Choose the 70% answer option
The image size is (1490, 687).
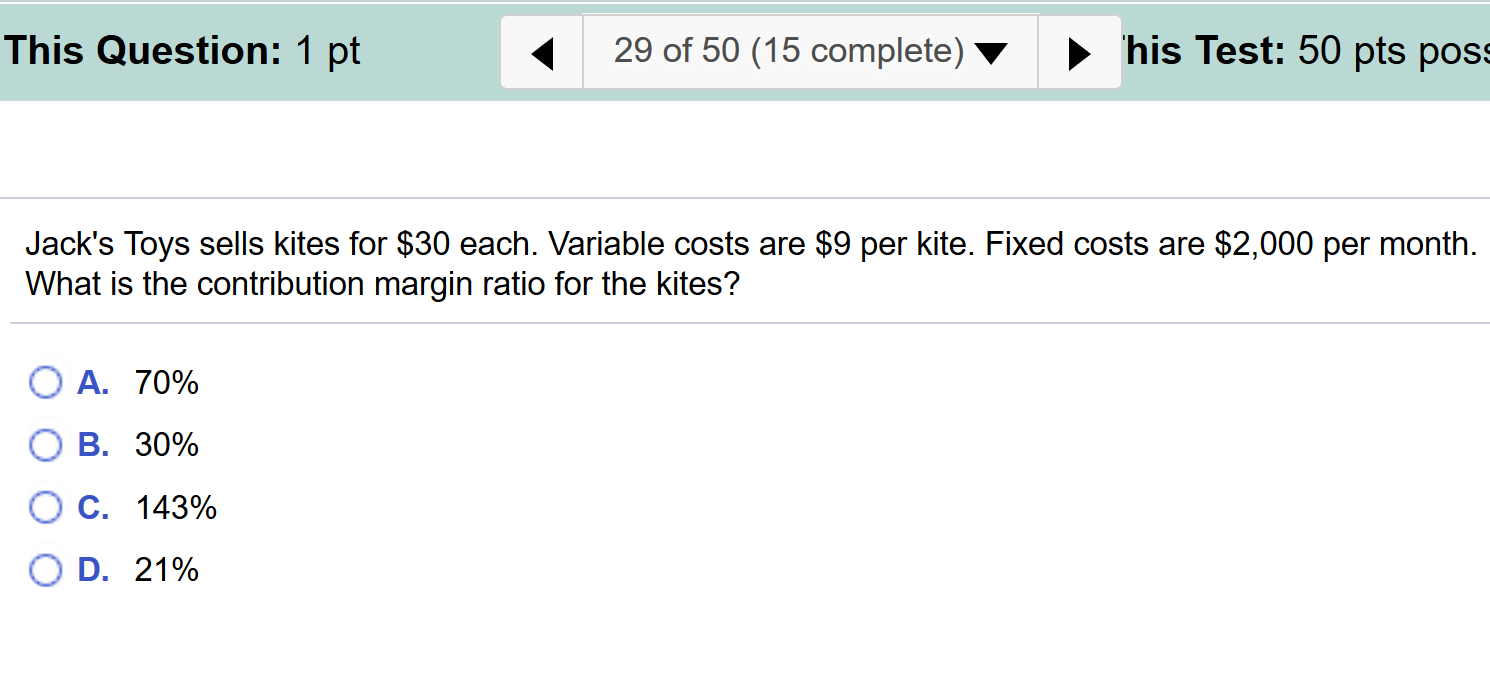pyautogui.click(x=167, y=382)
